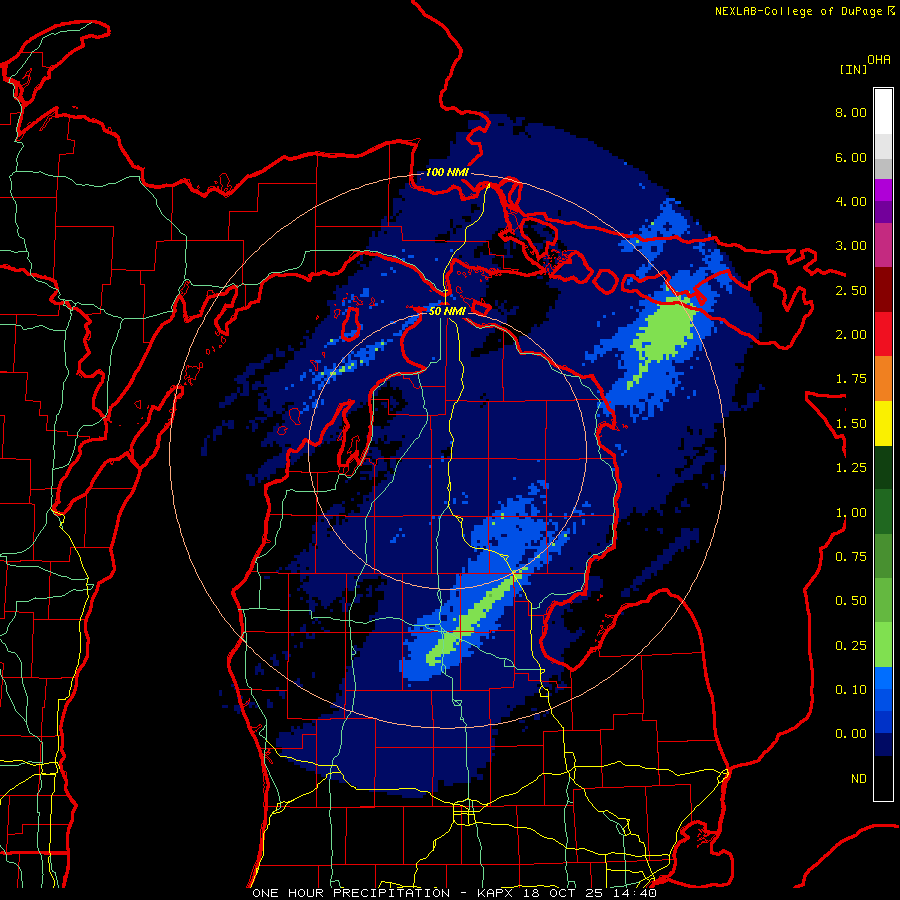Image resolution: width=900 pixels, height=900 pixels.
Task: Pick the dark red legend swatch
Action: (x=883, y=290)
